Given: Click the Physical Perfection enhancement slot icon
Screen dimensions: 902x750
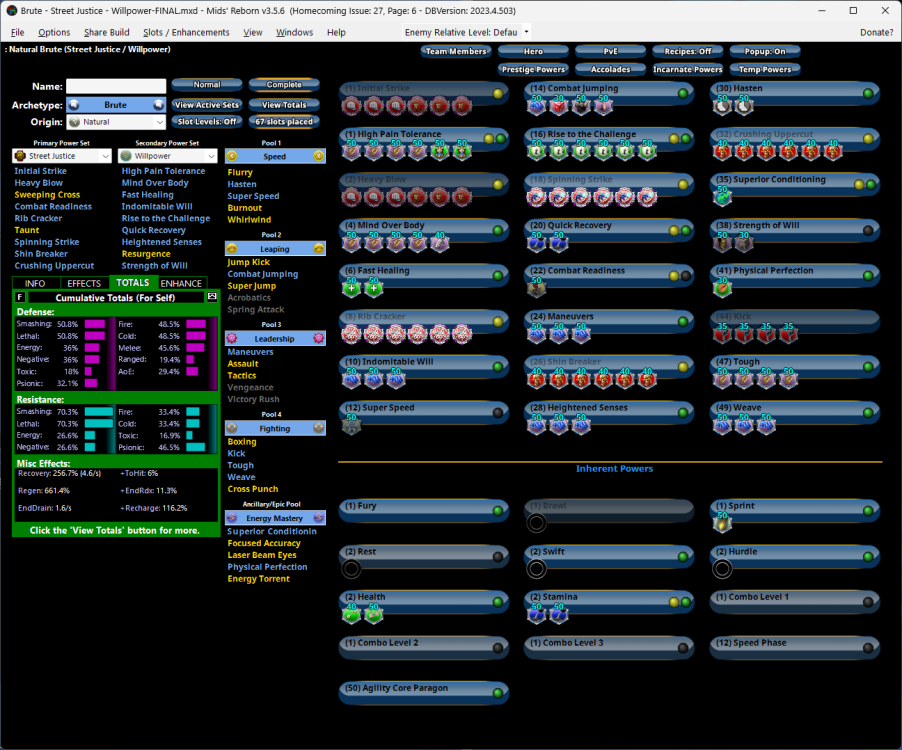Looking at the screenshot, I should [722, 289].
